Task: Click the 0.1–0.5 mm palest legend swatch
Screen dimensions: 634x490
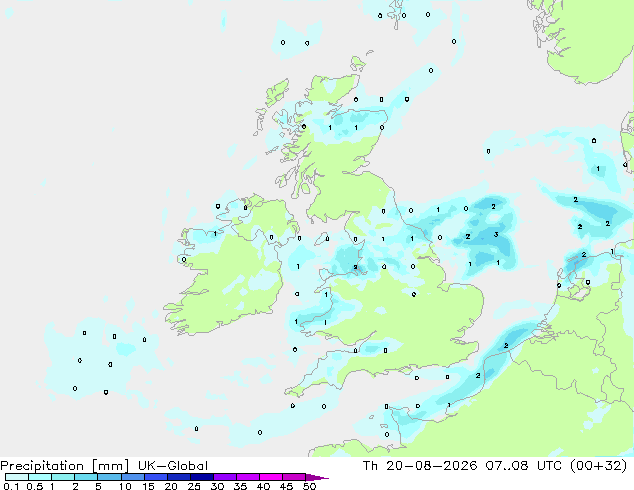Action: pos(17,477)
